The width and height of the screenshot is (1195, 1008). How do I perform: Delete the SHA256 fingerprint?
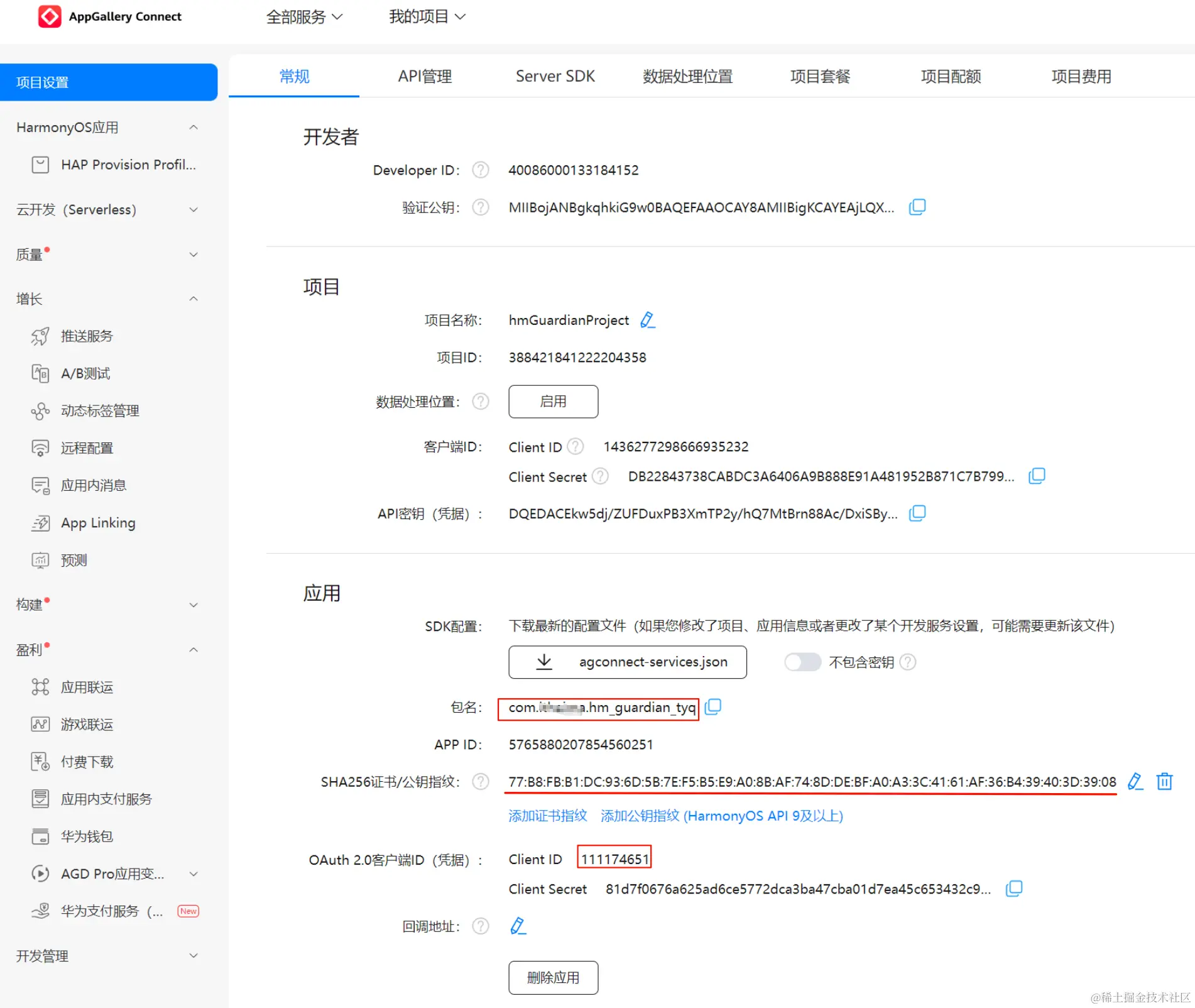click(x=1165, y=781)
